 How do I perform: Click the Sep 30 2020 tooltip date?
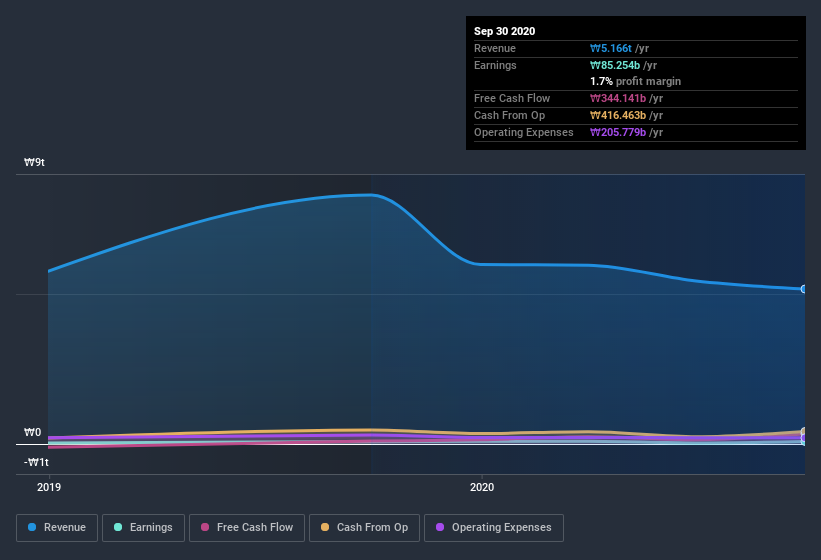[x=504, y=31]
